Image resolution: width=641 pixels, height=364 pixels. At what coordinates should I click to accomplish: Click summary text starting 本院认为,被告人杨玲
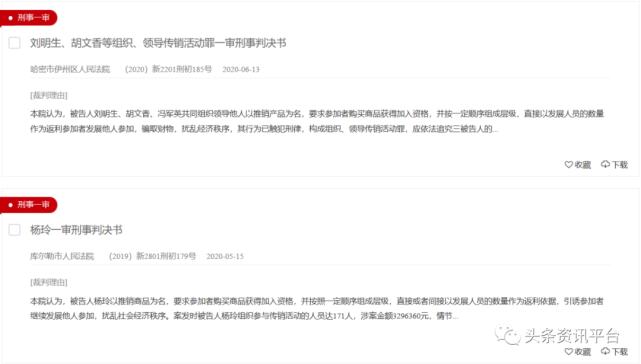point(317,308)
